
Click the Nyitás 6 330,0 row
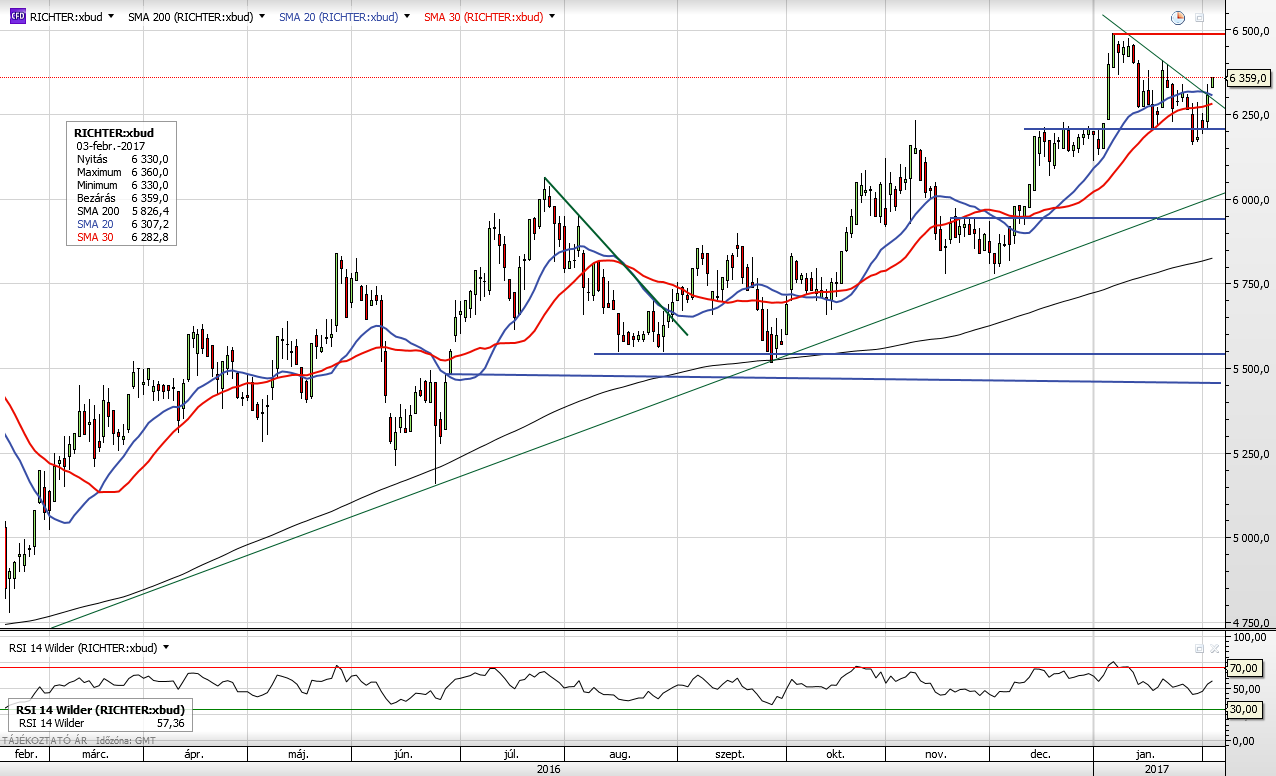point(122,159)
